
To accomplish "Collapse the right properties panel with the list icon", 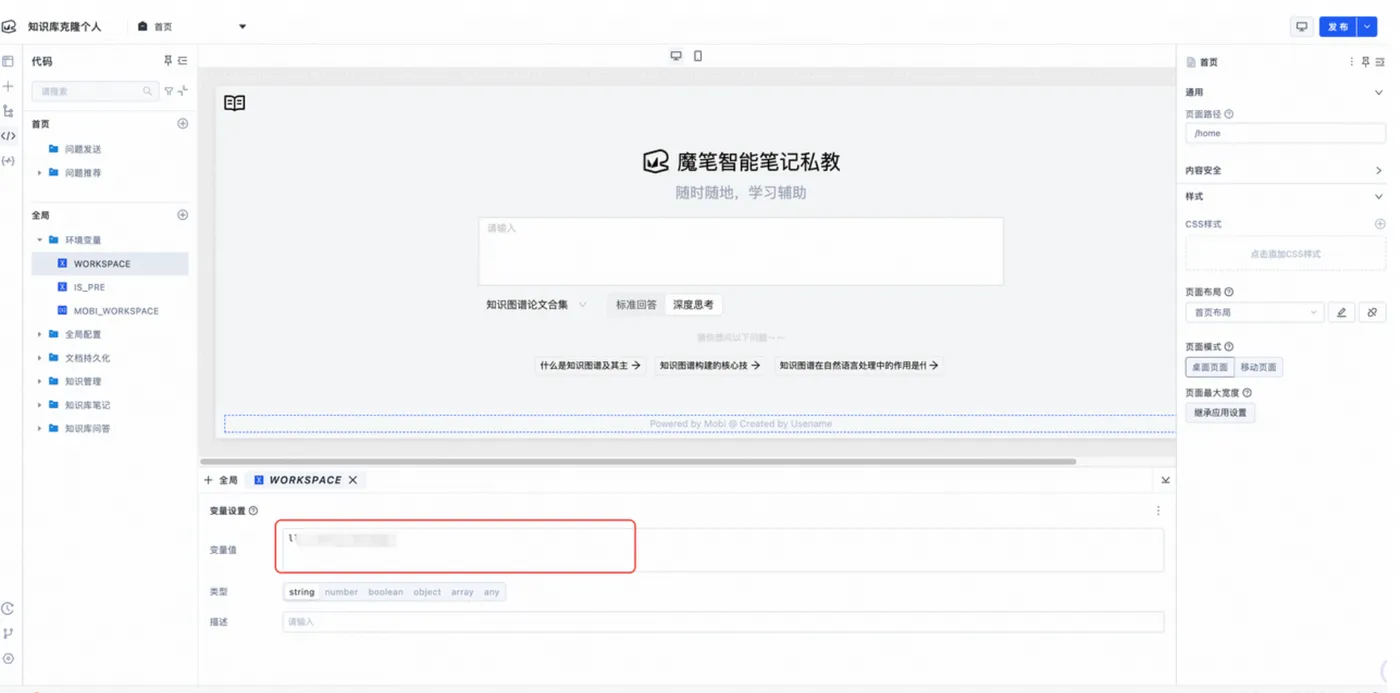I will click(x=1380, y=62).
